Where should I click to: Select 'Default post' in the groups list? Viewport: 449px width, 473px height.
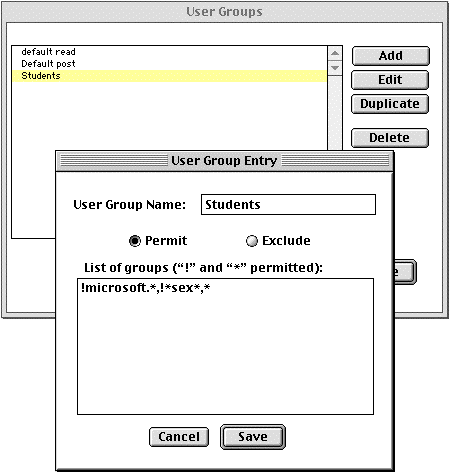coord(169,64)
